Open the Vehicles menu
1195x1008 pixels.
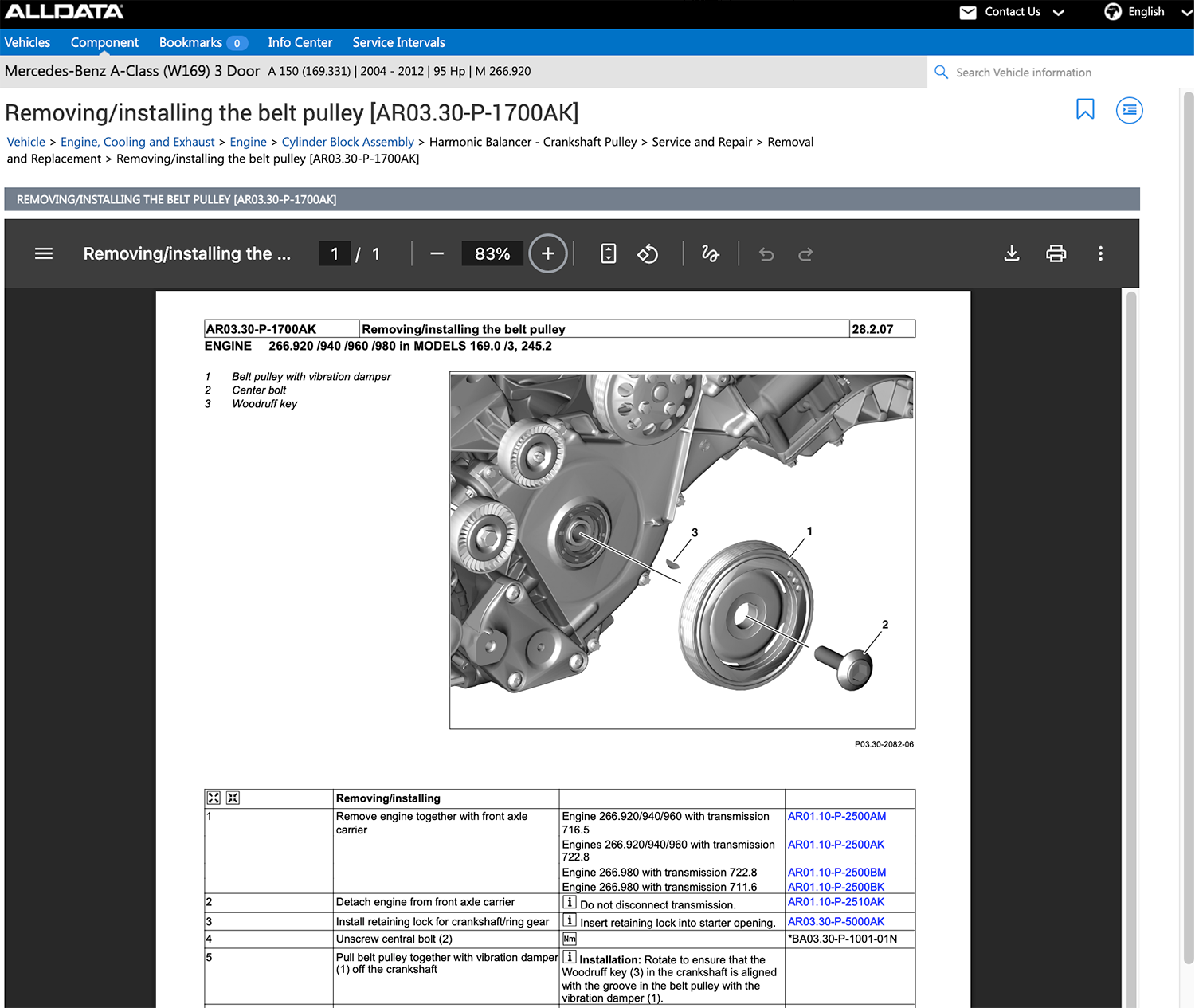[x=27, y=42]
